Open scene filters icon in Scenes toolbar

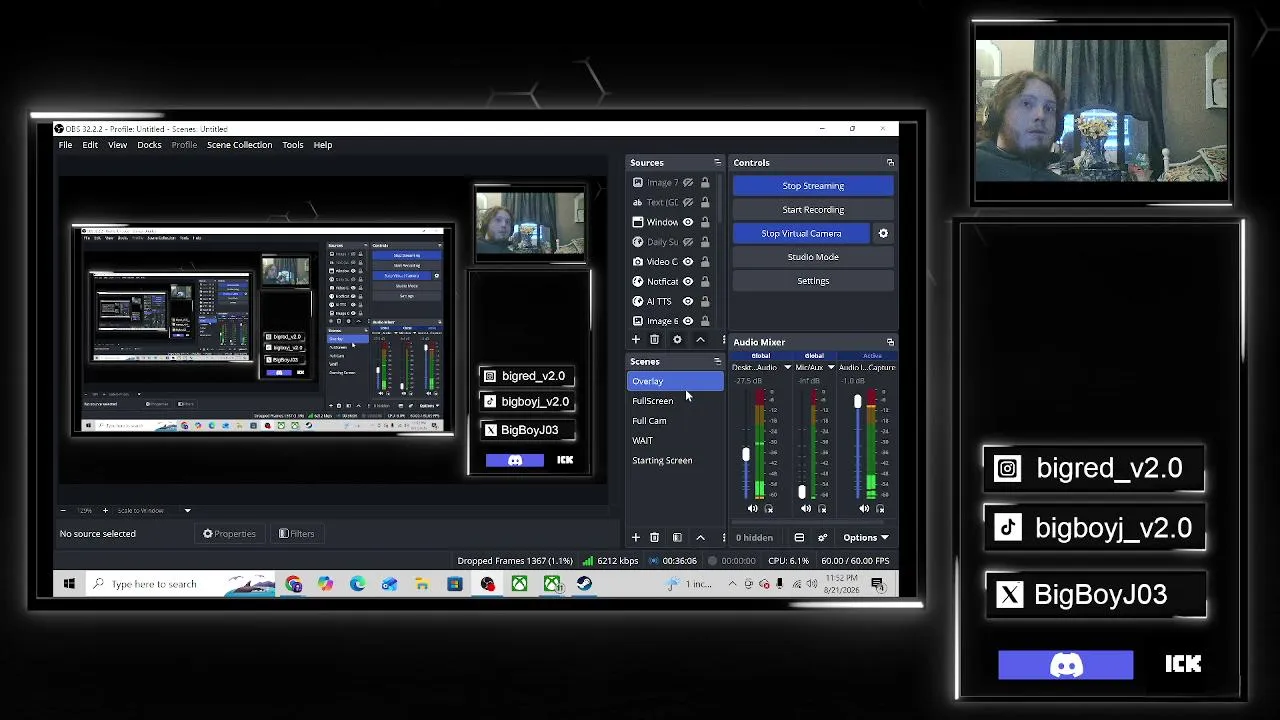[x=677, y=538]
